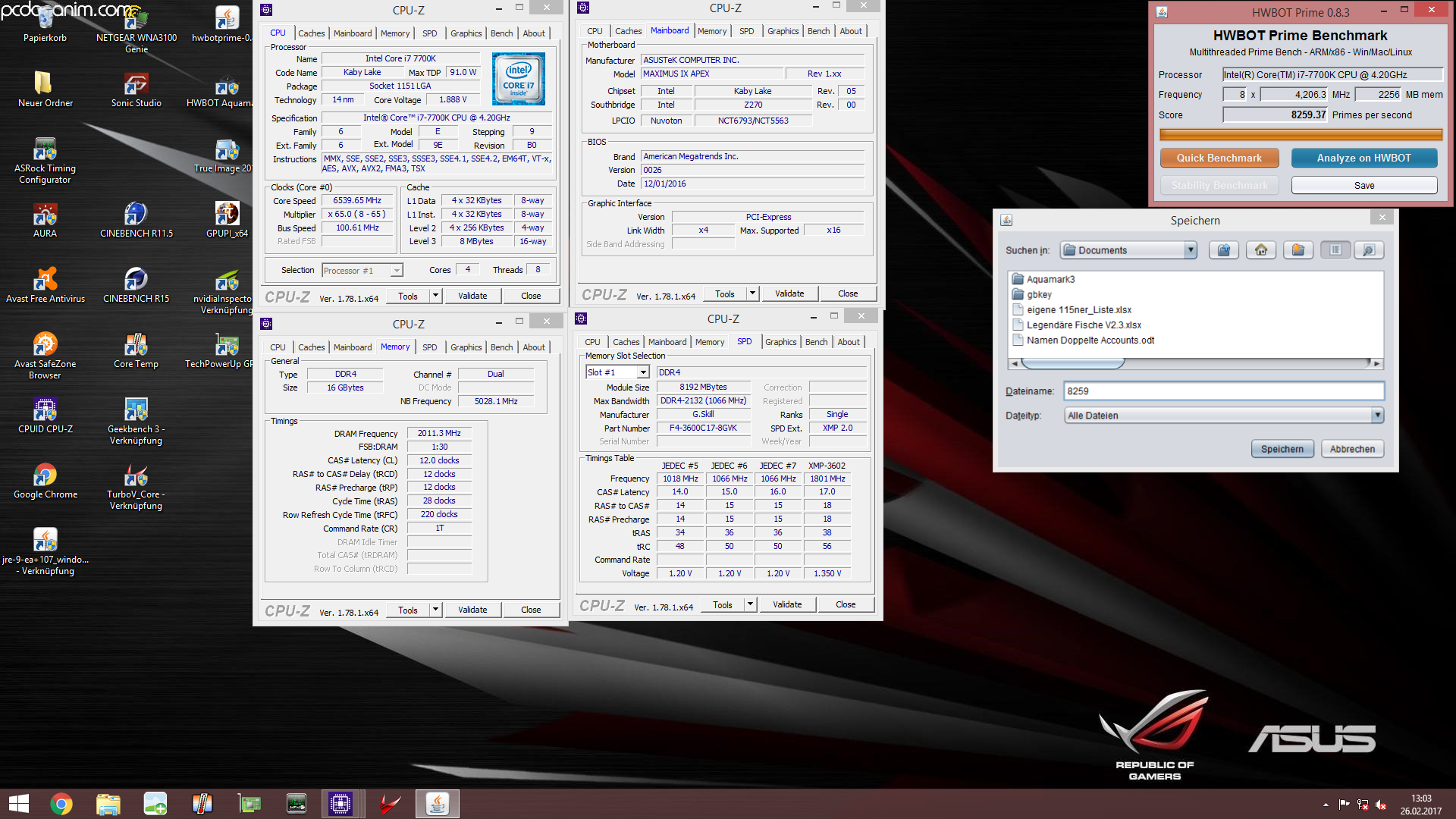This screenshot has width=1456, height=819.
Task: Click the volume icon in system tray
Action: (1381, 805)
